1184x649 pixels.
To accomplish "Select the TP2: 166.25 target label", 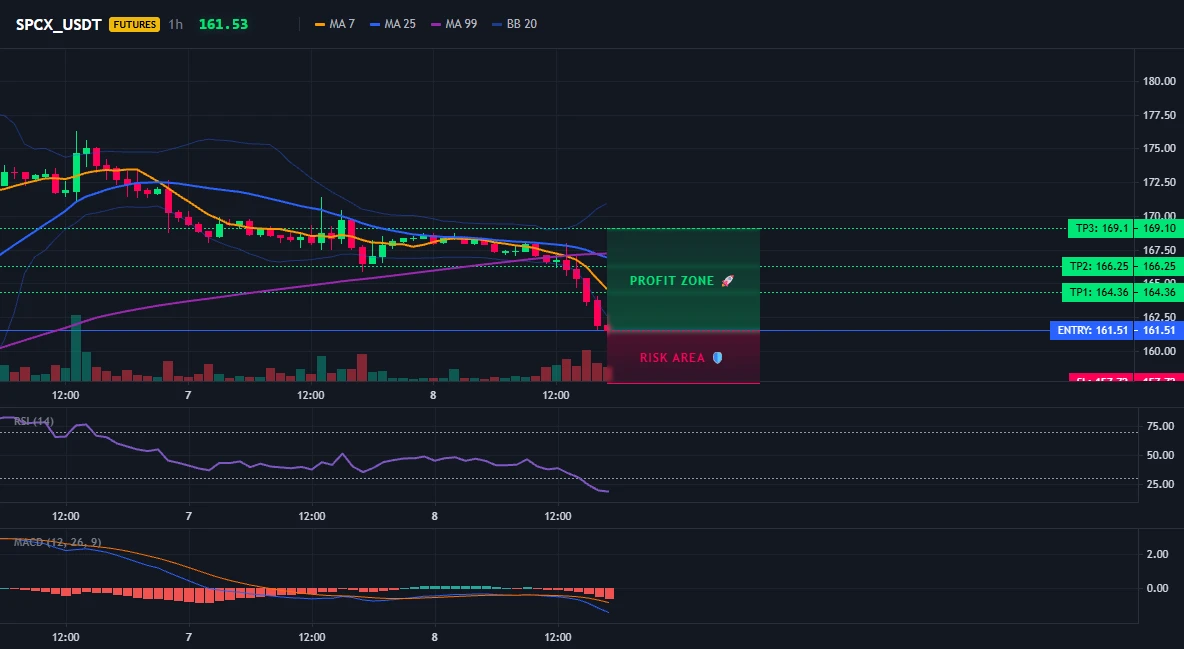I will coord(1098,267).
